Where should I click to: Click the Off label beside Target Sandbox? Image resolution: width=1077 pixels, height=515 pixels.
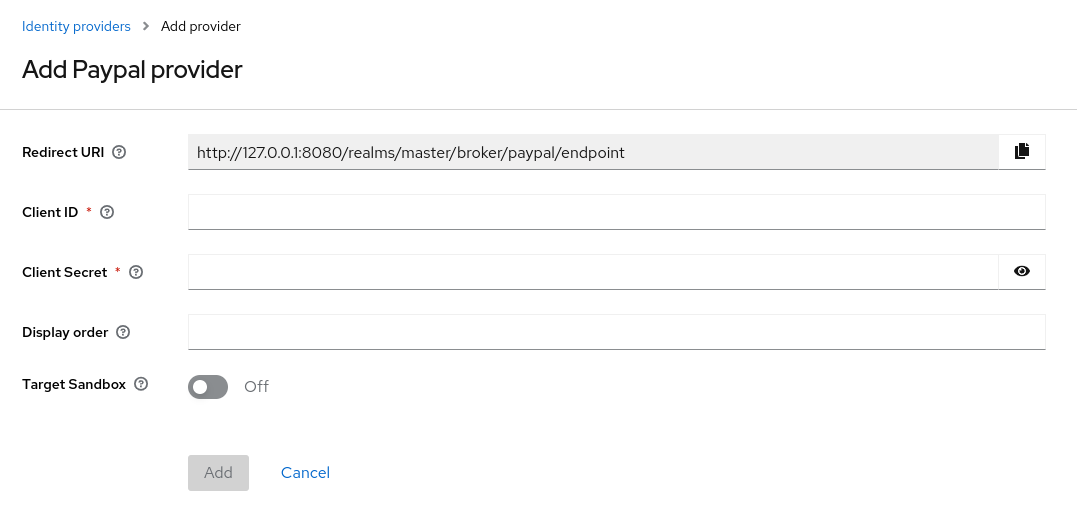(256, 386)
